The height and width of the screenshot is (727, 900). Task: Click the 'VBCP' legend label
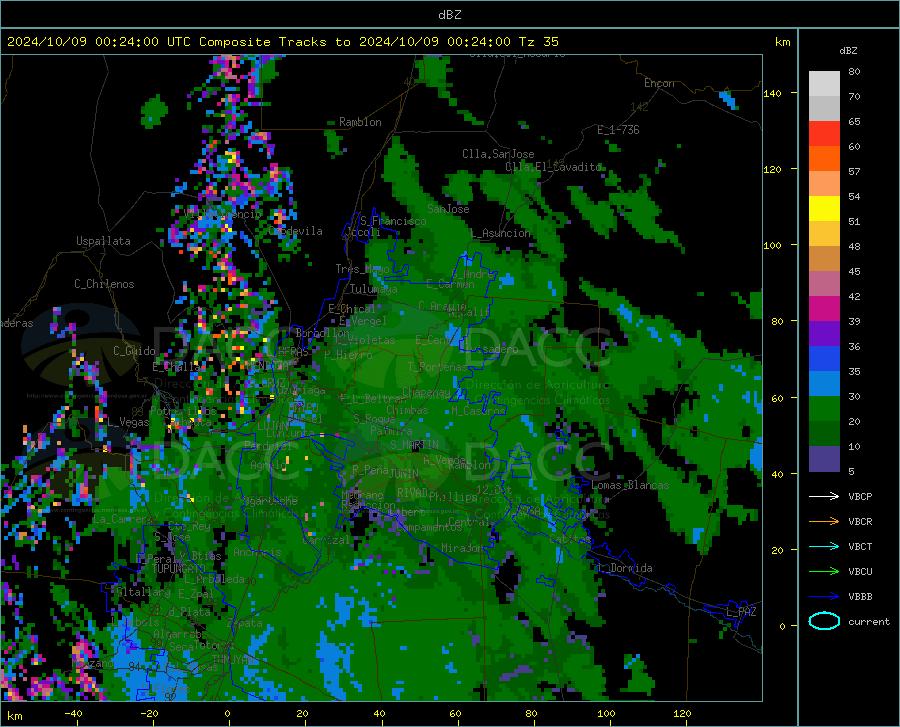(860, 496)
